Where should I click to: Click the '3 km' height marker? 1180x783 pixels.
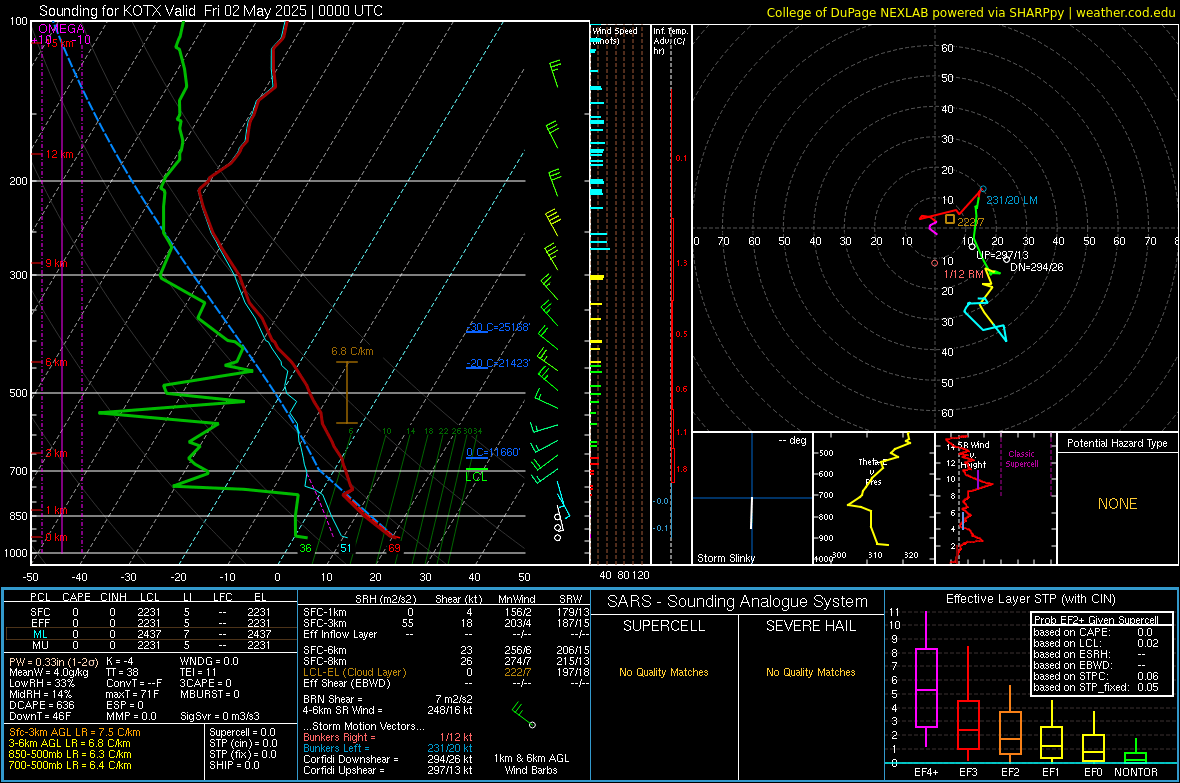(x=56, y=453)
